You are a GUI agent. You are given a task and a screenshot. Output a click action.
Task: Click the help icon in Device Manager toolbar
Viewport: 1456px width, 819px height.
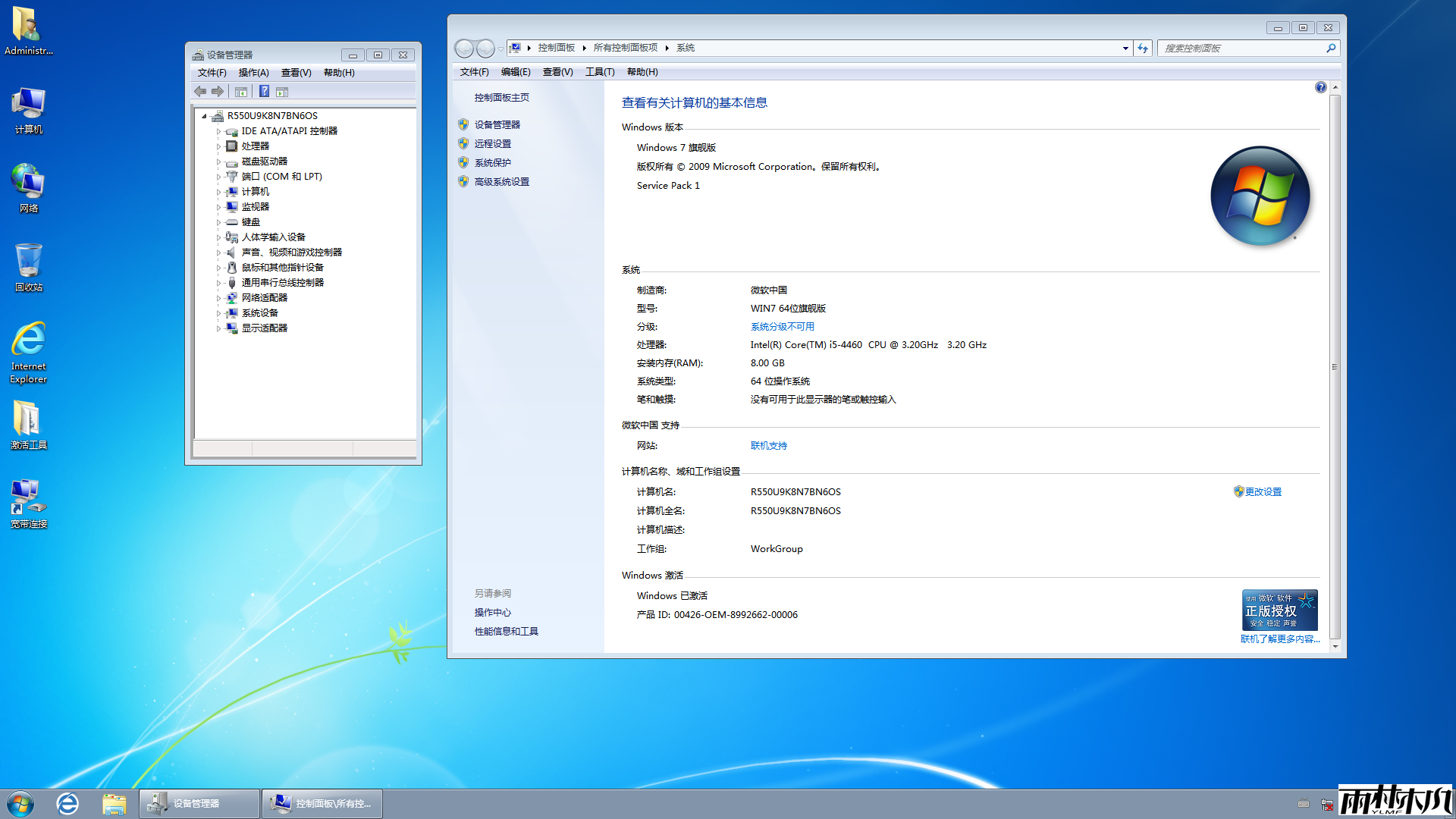click(264, 92)
